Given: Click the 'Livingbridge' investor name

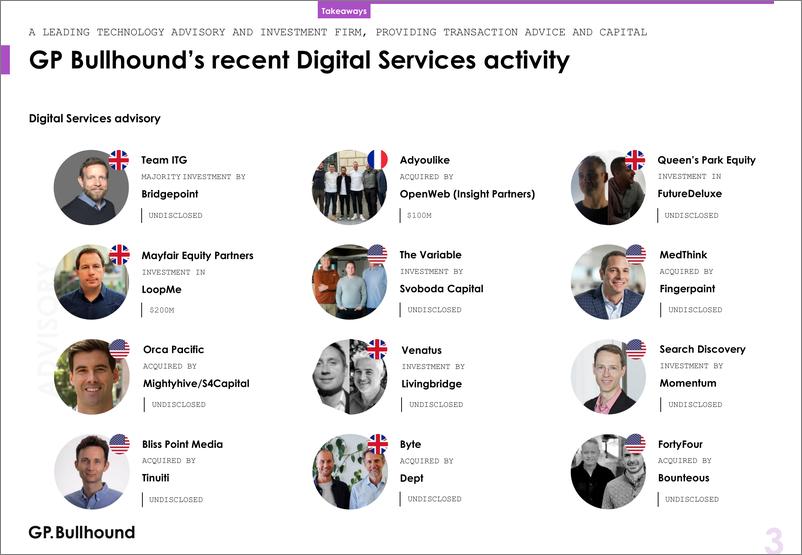Looking at the screenshot, I should 431,384.
